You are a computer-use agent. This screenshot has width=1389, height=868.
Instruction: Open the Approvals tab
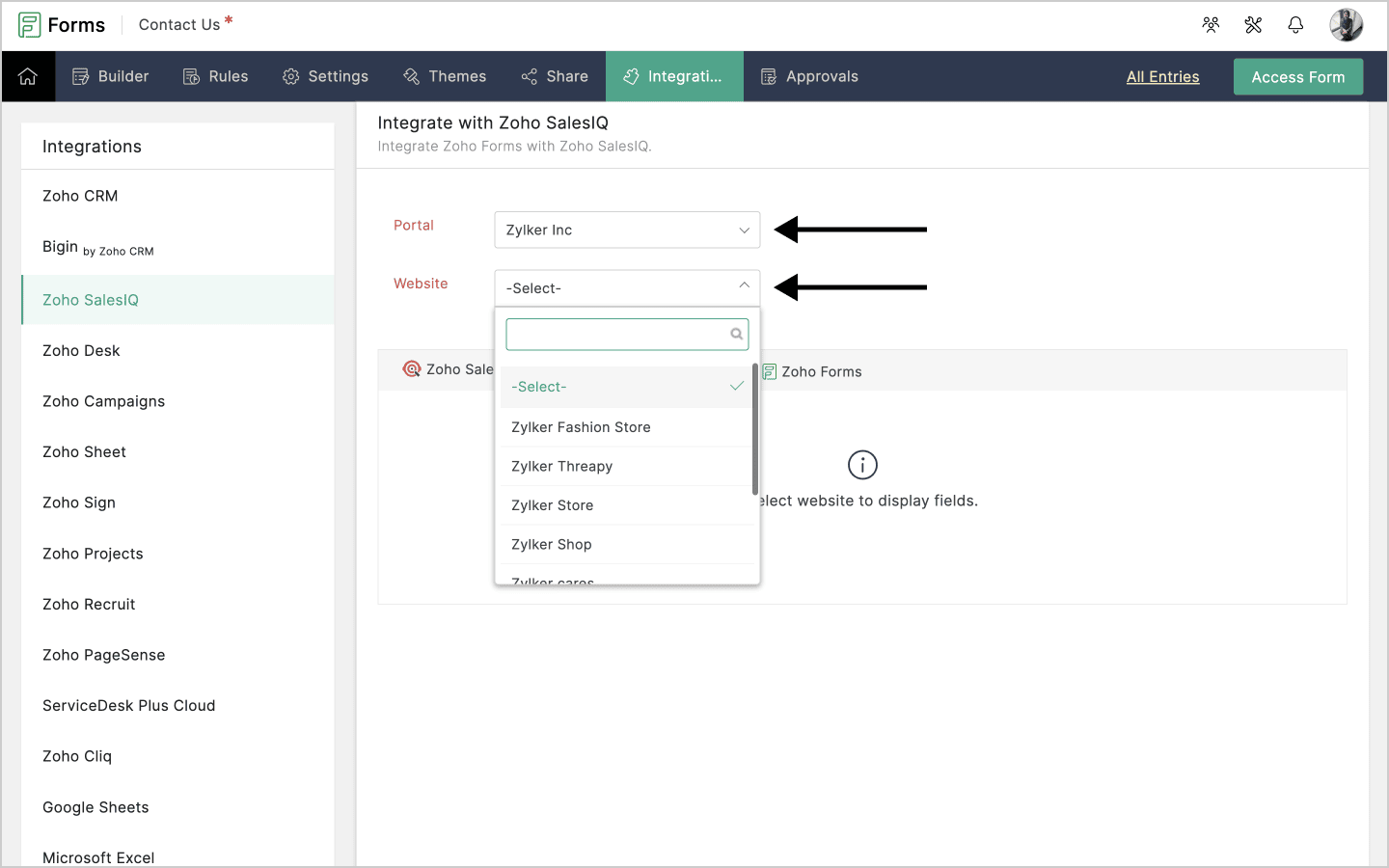coord(809,76)
